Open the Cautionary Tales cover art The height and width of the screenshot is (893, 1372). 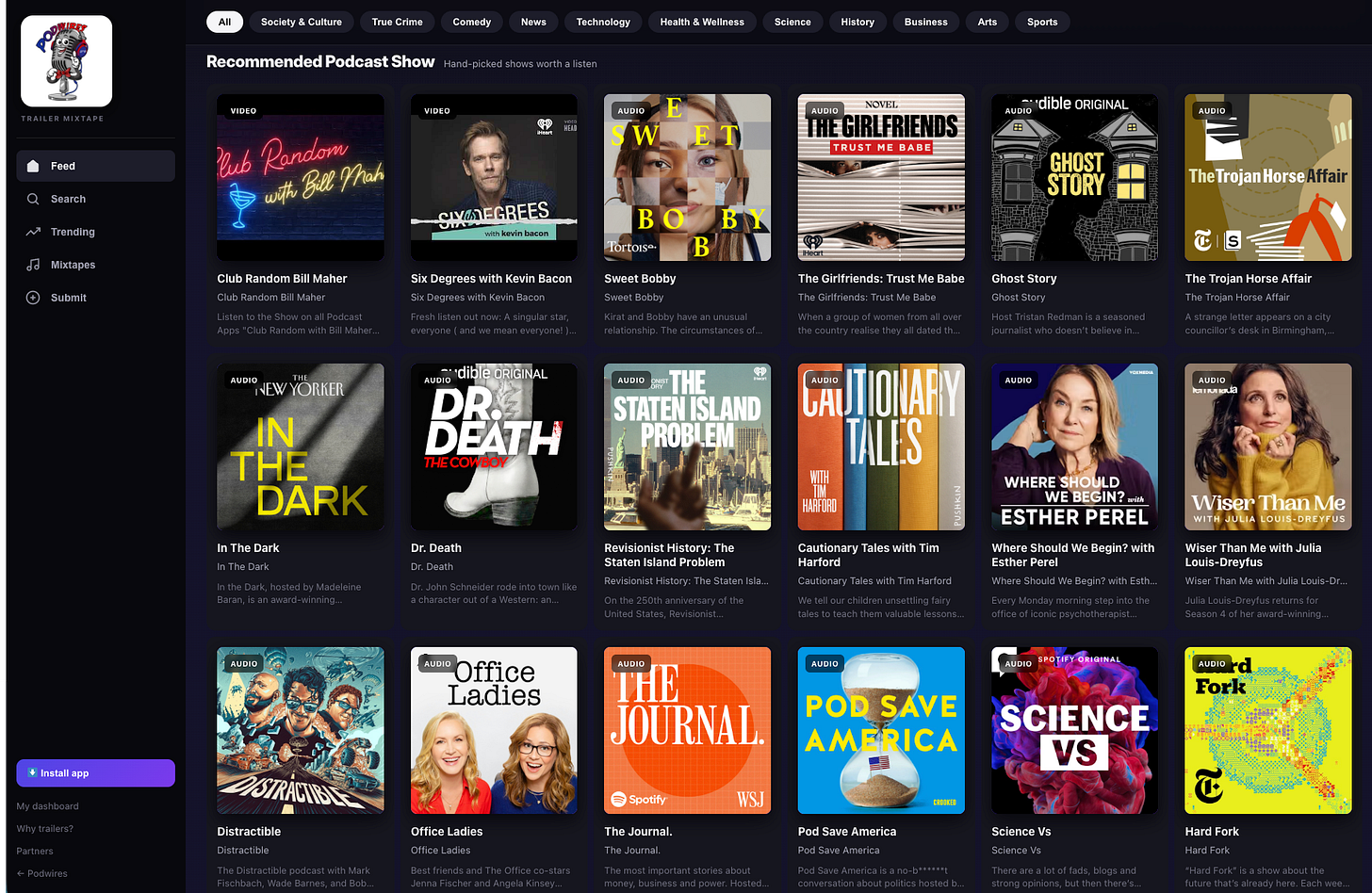click(x=881, y=446)
